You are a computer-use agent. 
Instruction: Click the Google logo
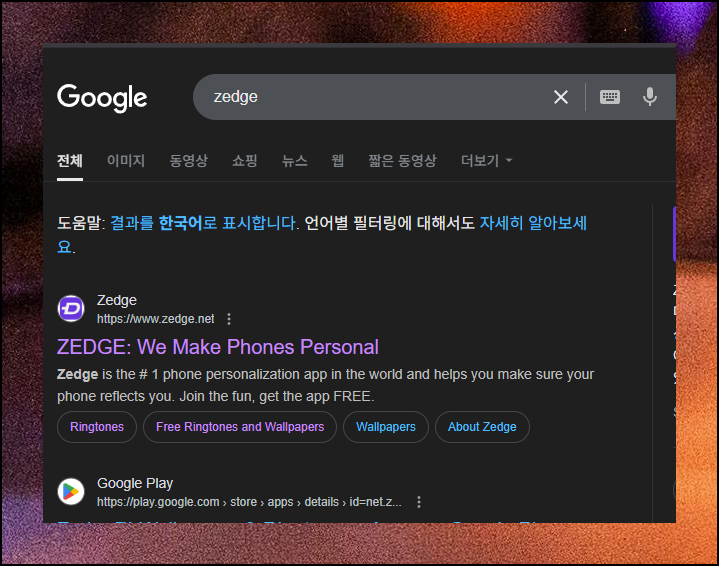tap(102, 97)
